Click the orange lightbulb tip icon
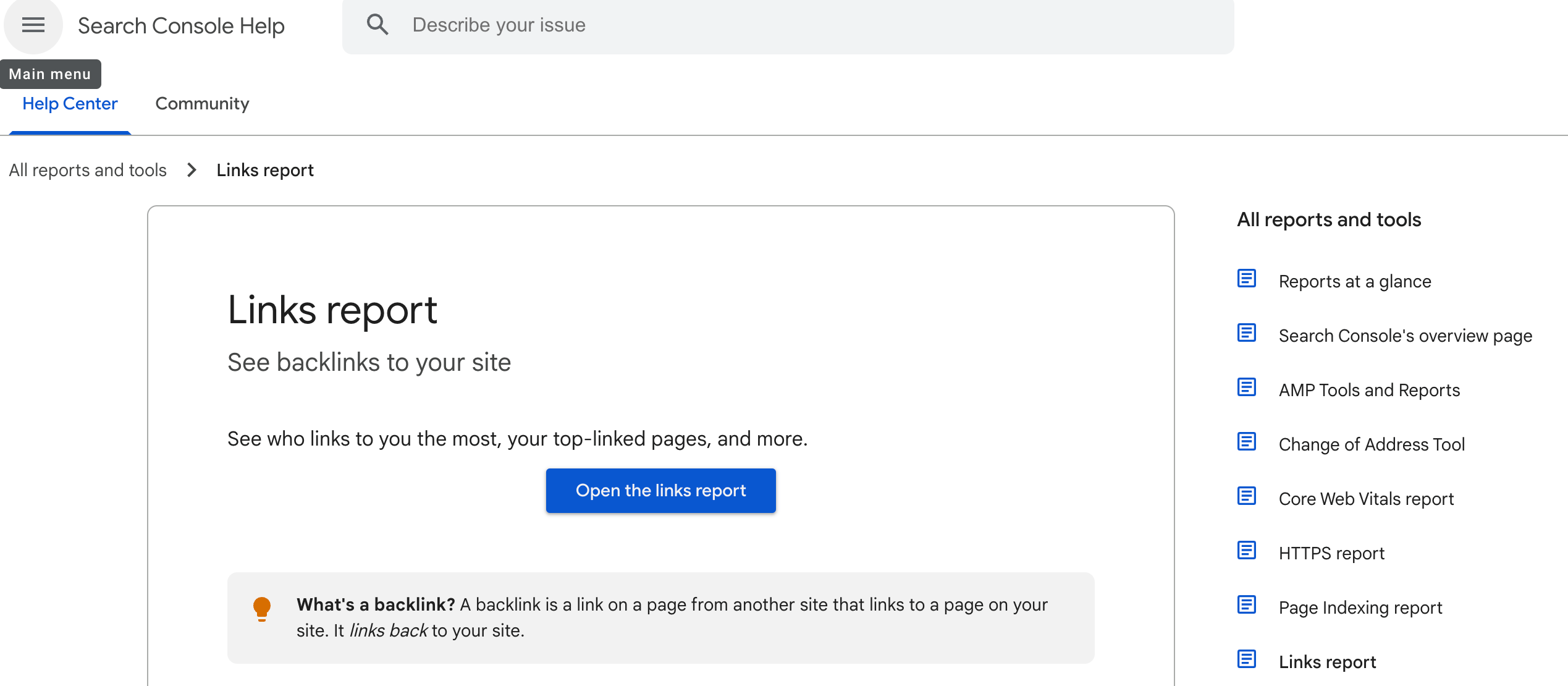The height and width of the screenshot is (686, 1568). 262,608
